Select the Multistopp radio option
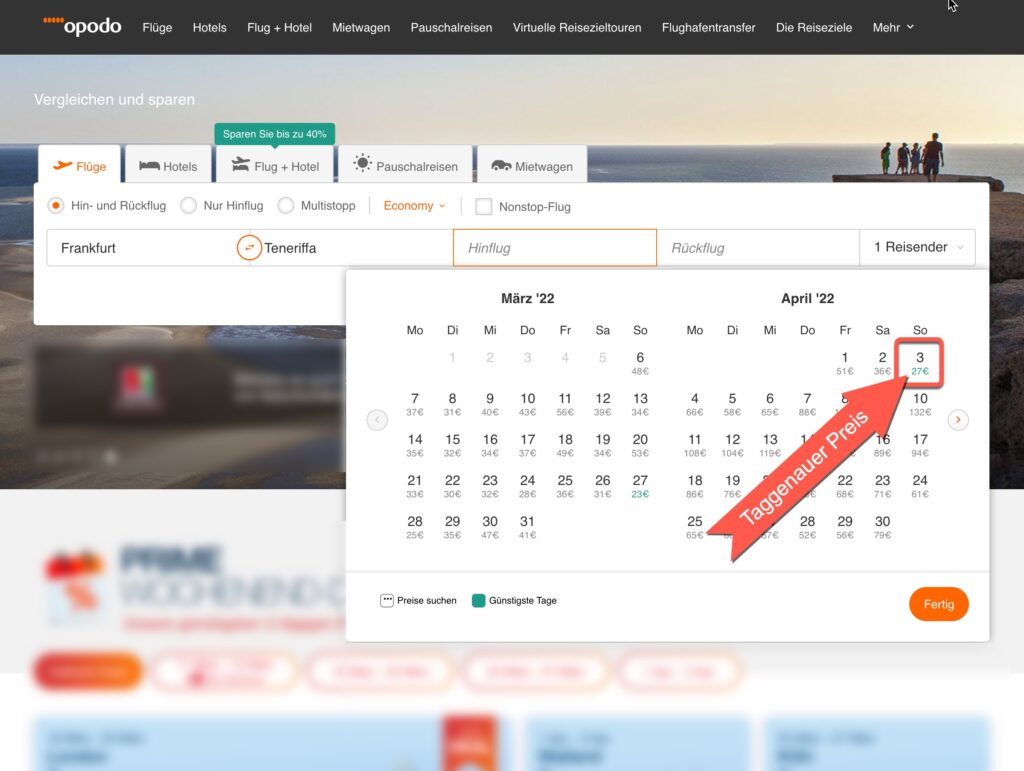1024x771 pixels. [x=286, y=205]
